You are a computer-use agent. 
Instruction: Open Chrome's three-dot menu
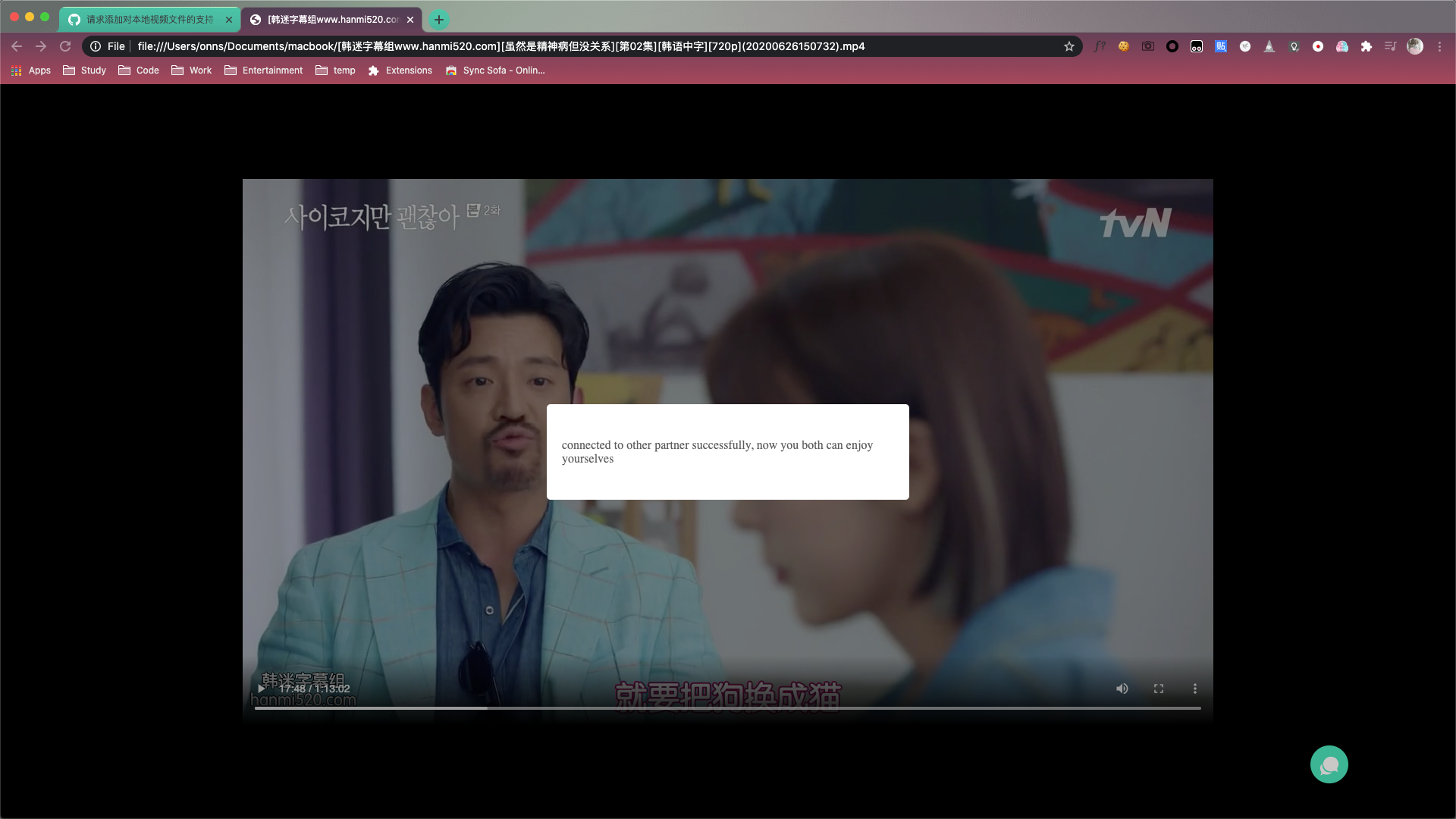pos(1439,46)
